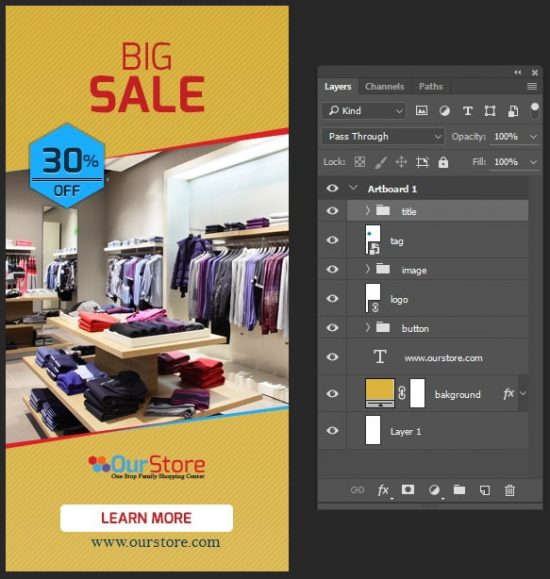This screenshot has width=550, height=579.
Task: Lock image pixels brush icon
Action: pos(380,162)
